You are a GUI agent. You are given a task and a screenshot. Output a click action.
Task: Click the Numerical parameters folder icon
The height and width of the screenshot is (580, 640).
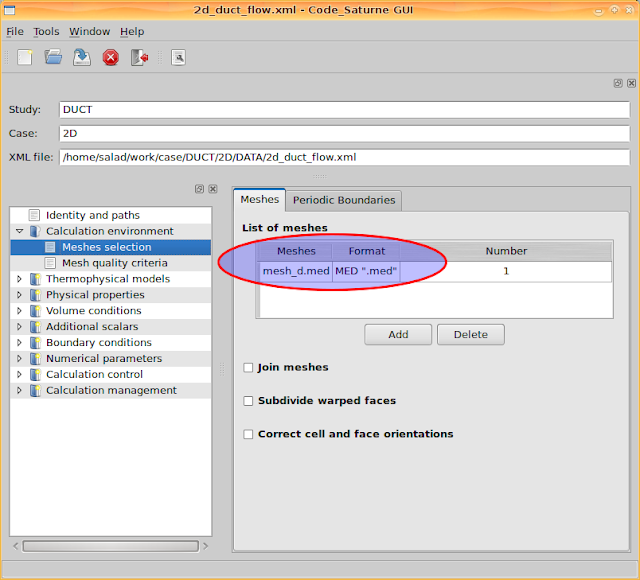[x=36, y=358]
